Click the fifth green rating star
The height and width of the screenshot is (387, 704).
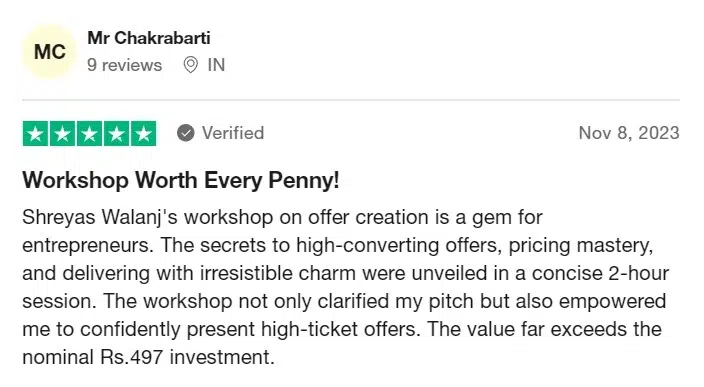[x=143, y=133]
